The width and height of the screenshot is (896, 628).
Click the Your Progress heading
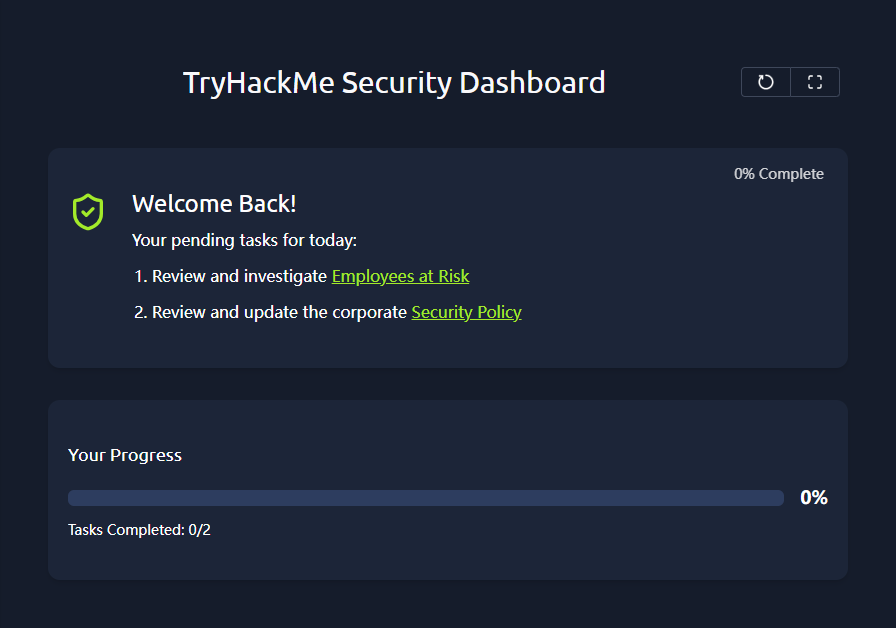coord(125,455)
